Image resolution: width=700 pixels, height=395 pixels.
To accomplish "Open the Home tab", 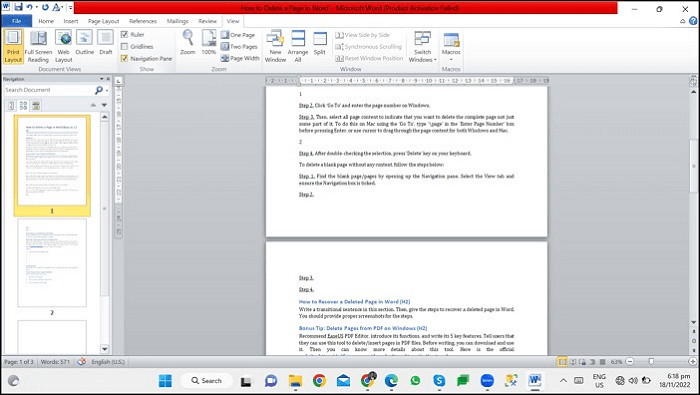I will (46, 21).
